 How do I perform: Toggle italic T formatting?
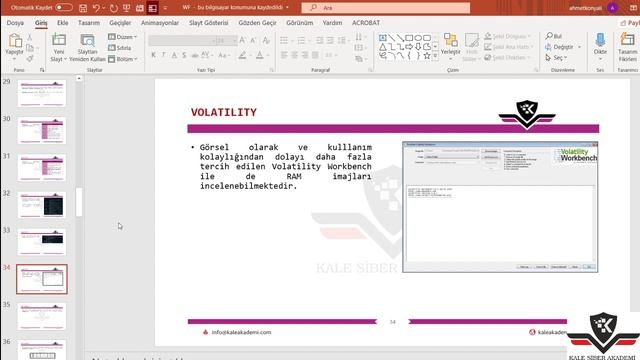[164, 55]
